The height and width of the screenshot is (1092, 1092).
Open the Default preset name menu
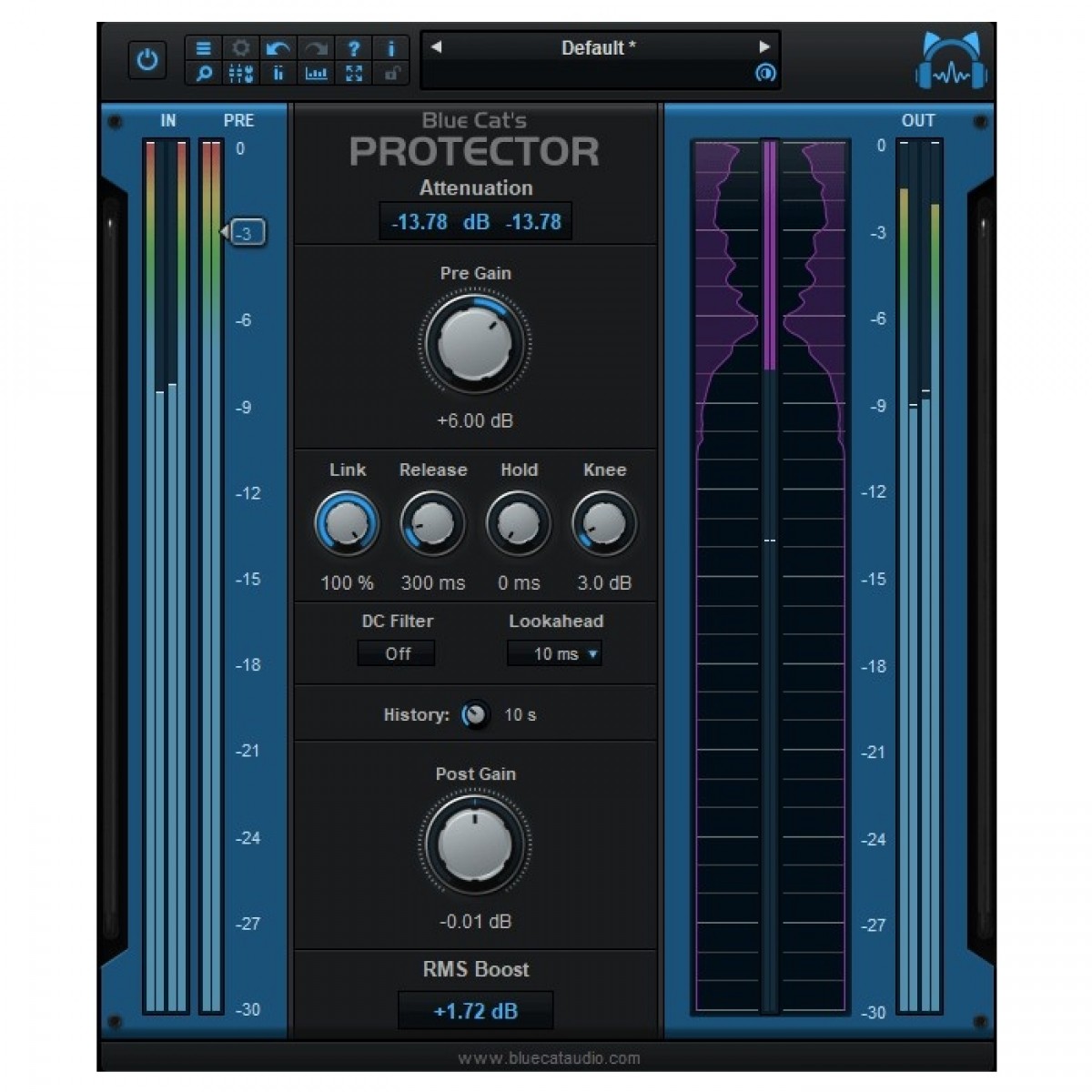click(598, 48)
